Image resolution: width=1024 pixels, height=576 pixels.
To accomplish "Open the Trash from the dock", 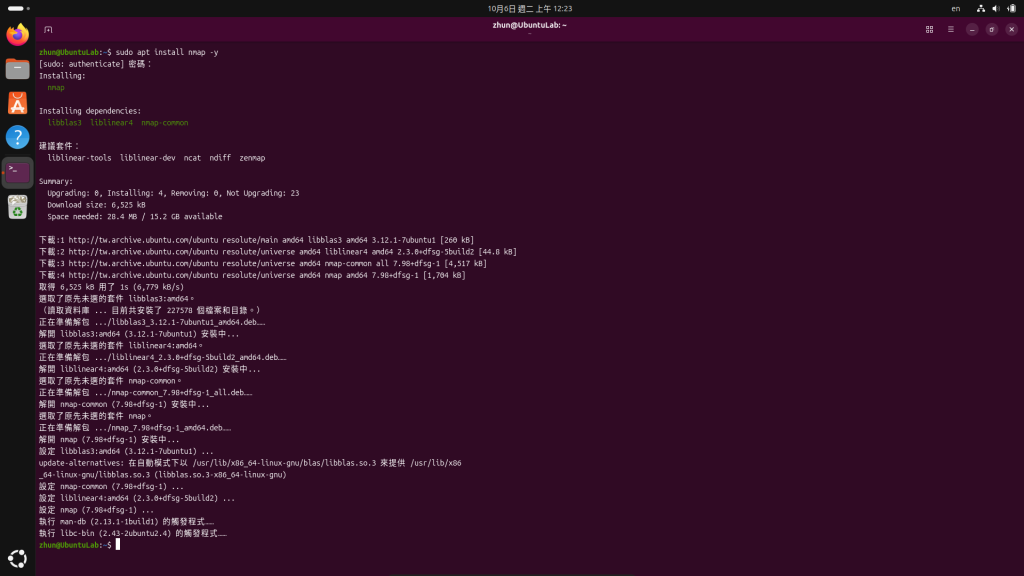I will click(x=18, y=207).
